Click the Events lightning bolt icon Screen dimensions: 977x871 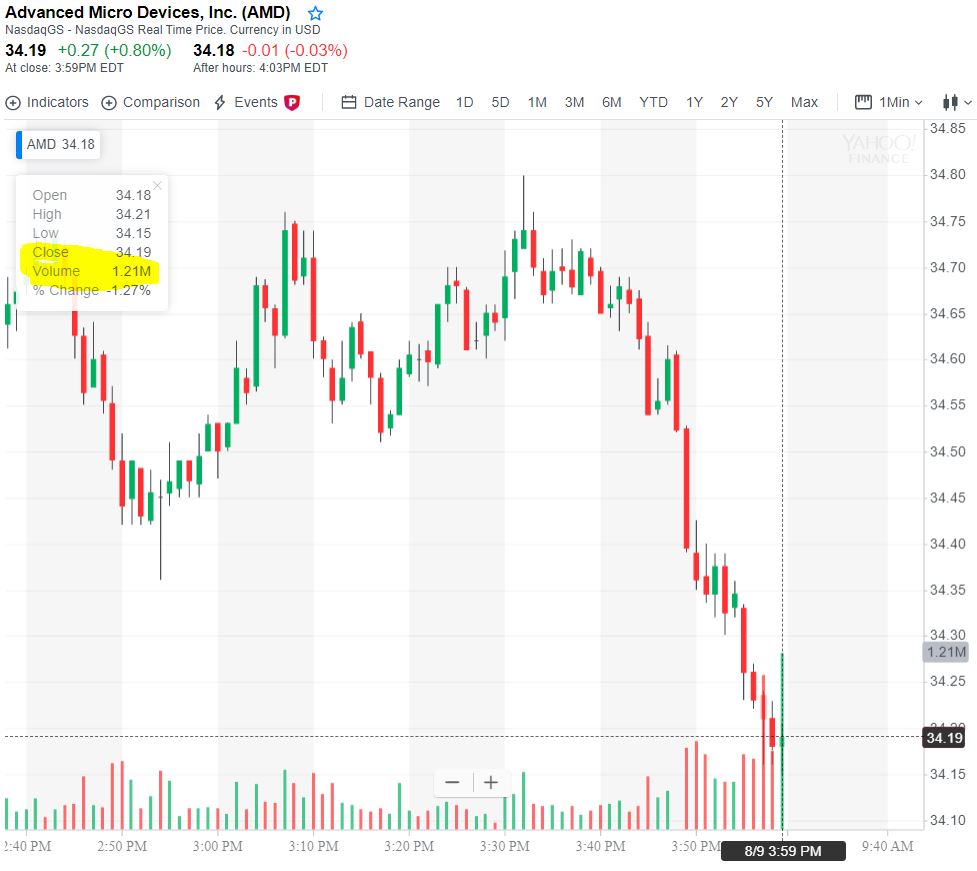[220, 103]
